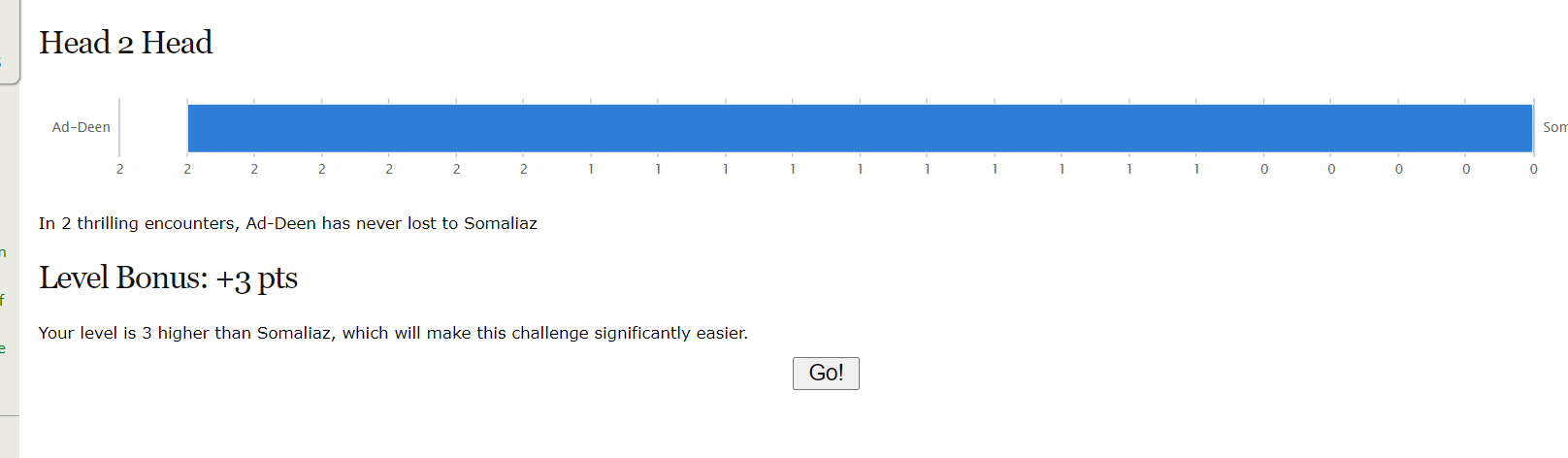Click the word Somaliaz in the encounters sentence
1568x458 pixels.
[500, 223]
